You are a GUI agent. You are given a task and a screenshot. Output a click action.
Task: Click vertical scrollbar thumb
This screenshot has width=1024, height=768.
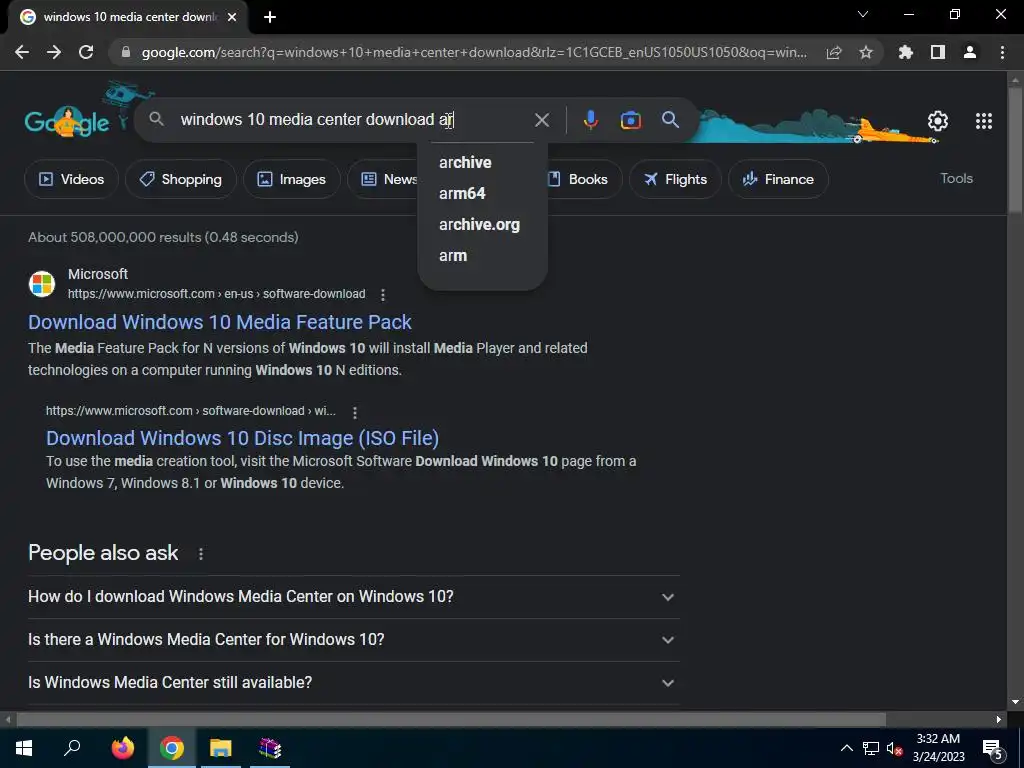1015,150
